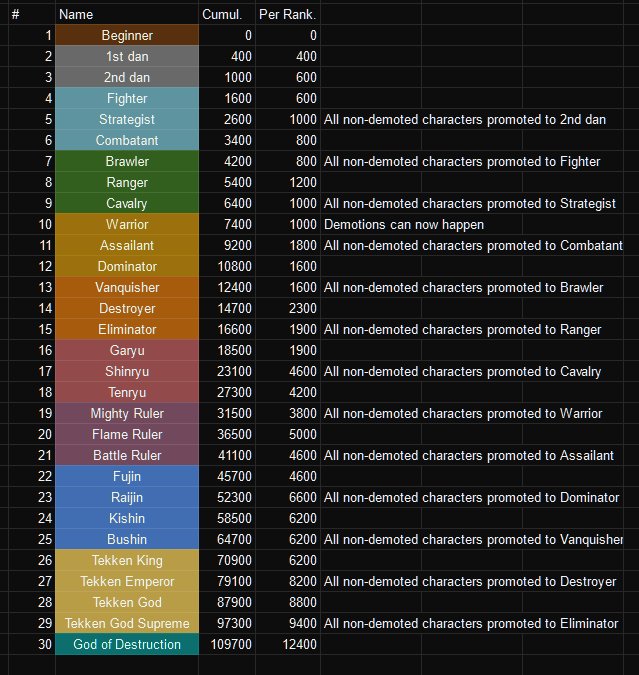Select note about promotion to Vanquisher
The height and width of the screenshot is (675, 639).
473,539
